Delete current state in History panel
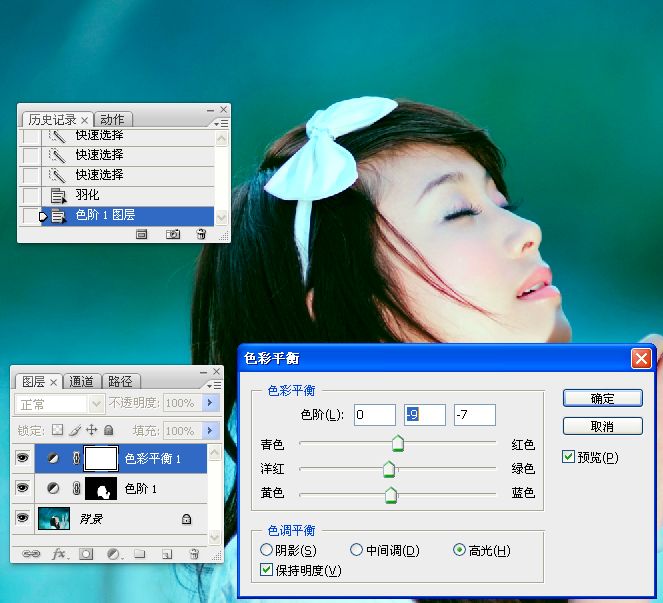 [x=201, y=234]
